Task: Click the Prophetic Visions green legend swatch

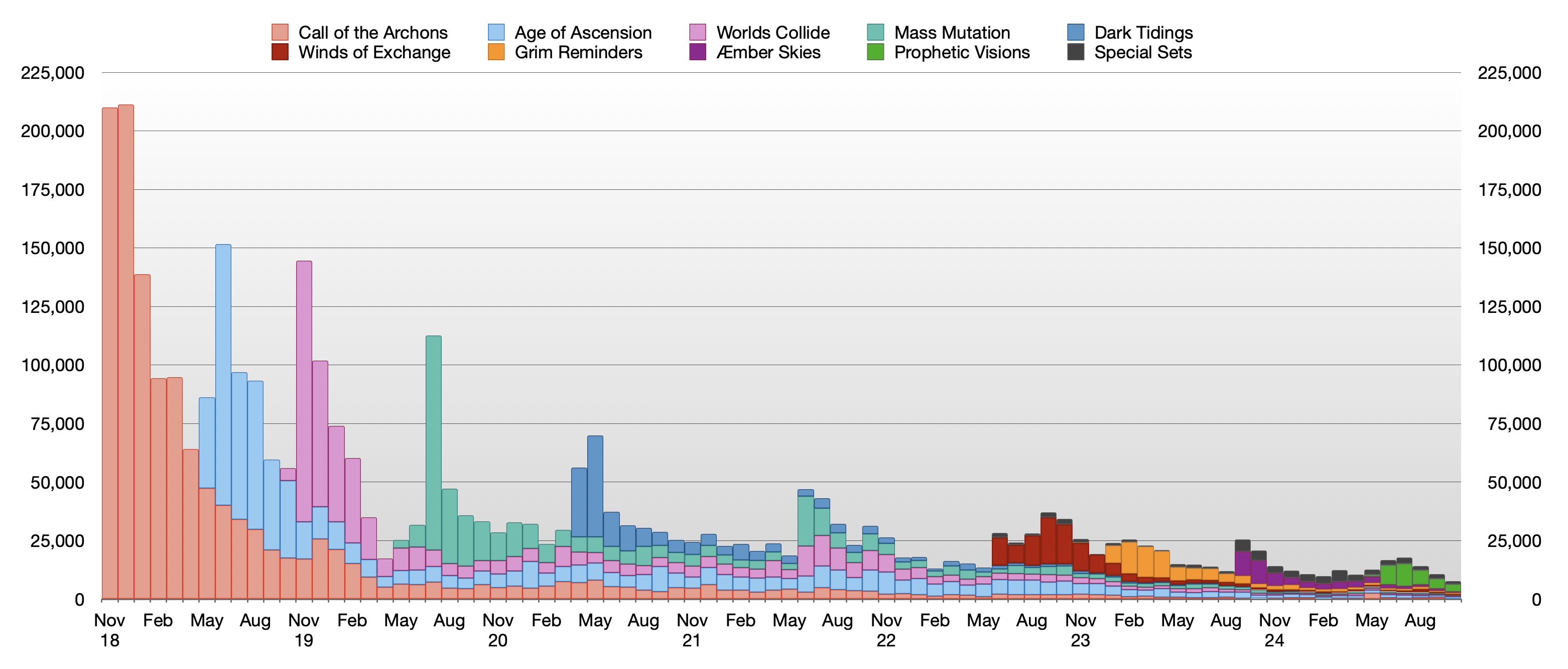Action: pos(875,52)
